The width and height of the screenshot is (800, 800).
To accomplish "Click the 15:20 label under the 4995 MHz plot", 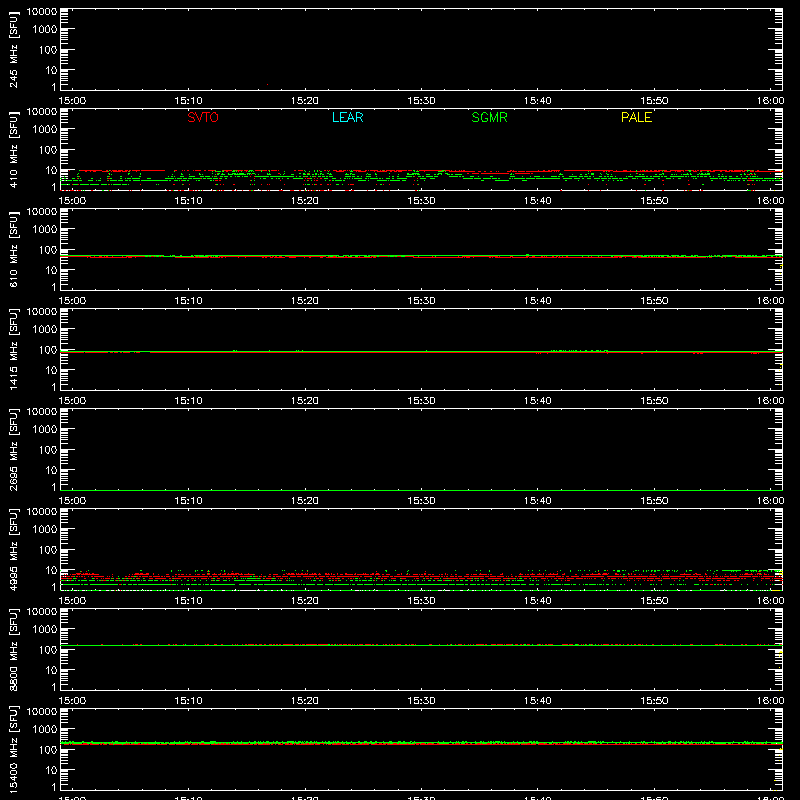I will click(x=305, y=601).
